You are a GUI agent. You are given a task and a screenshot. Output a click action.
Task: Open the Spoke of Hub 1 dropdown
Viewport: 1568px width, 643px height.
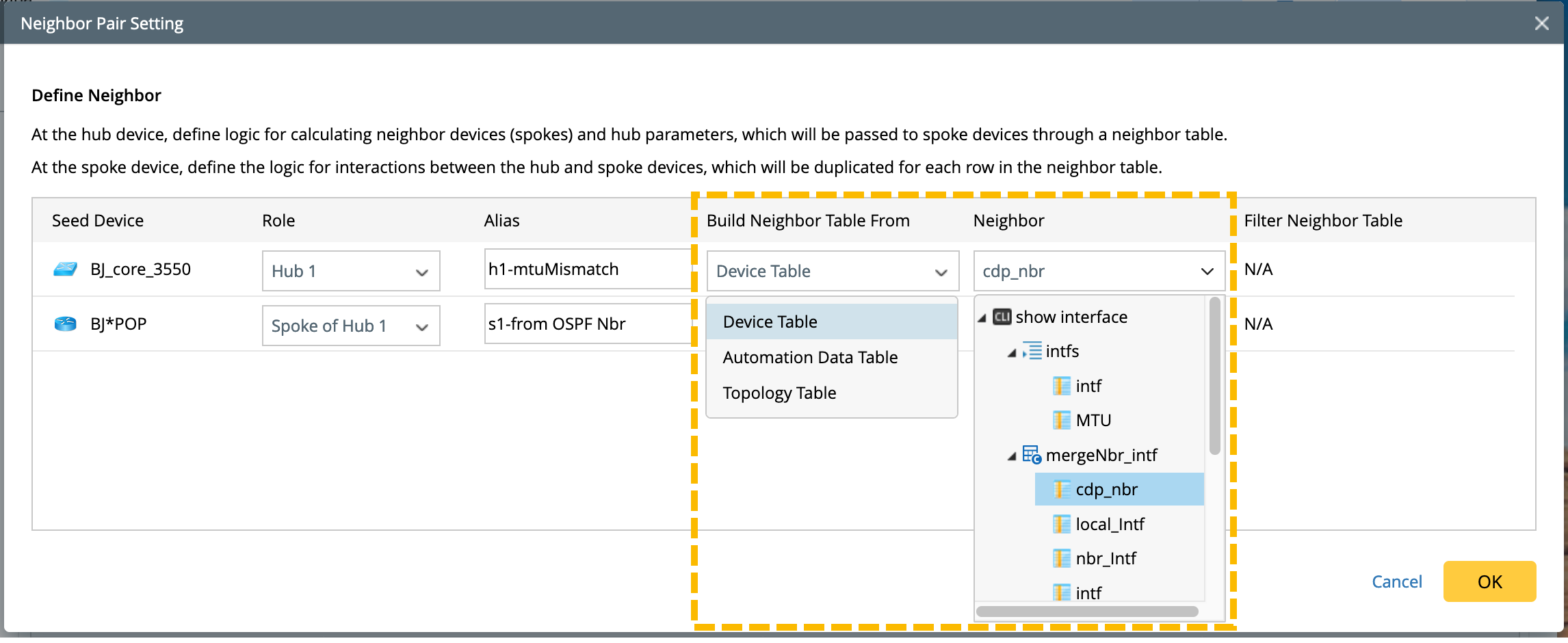coord(350,326)
